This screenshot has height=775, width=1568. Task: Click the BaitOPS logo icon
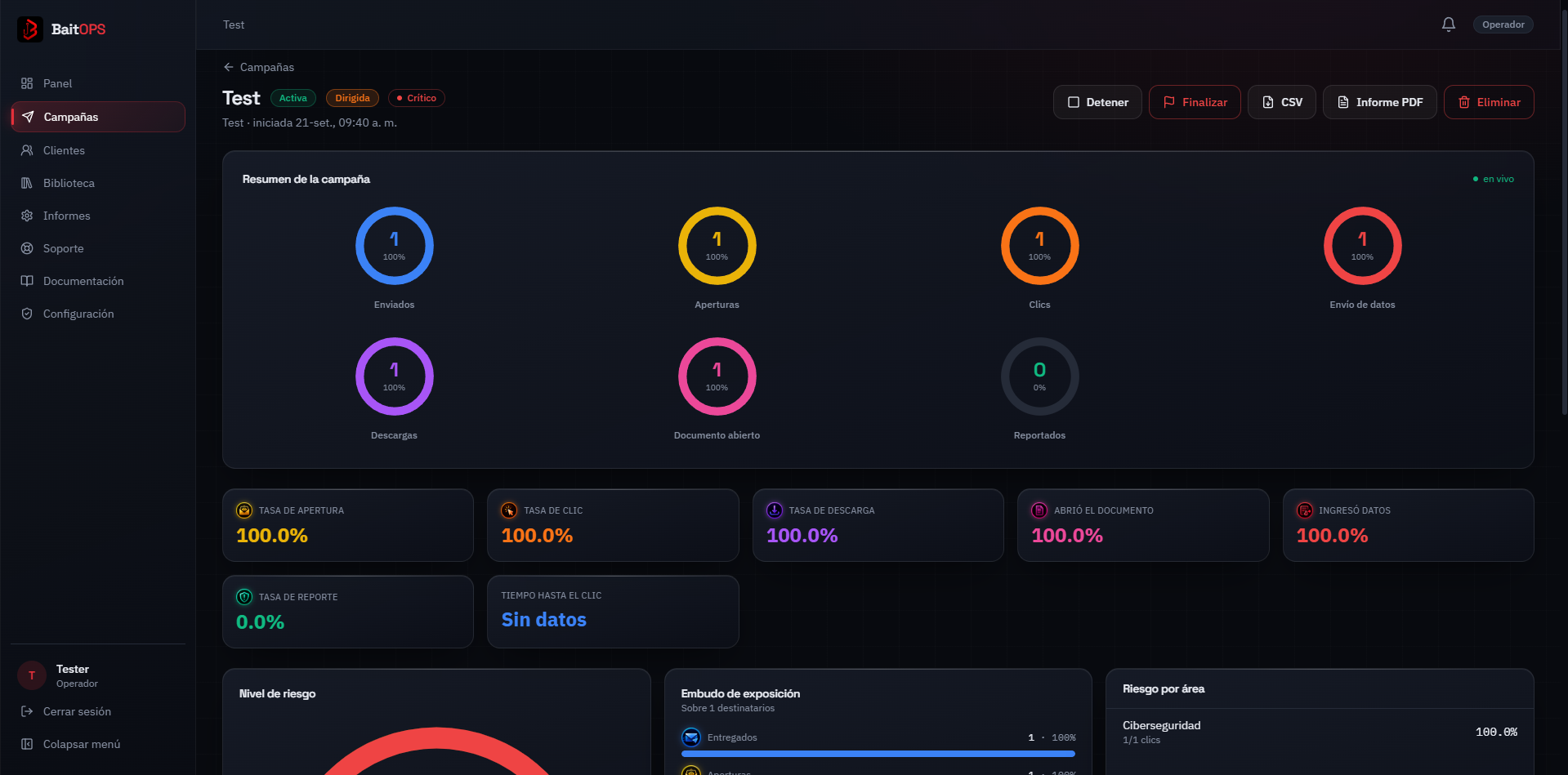pyautogui.click(x=30, y=29)
